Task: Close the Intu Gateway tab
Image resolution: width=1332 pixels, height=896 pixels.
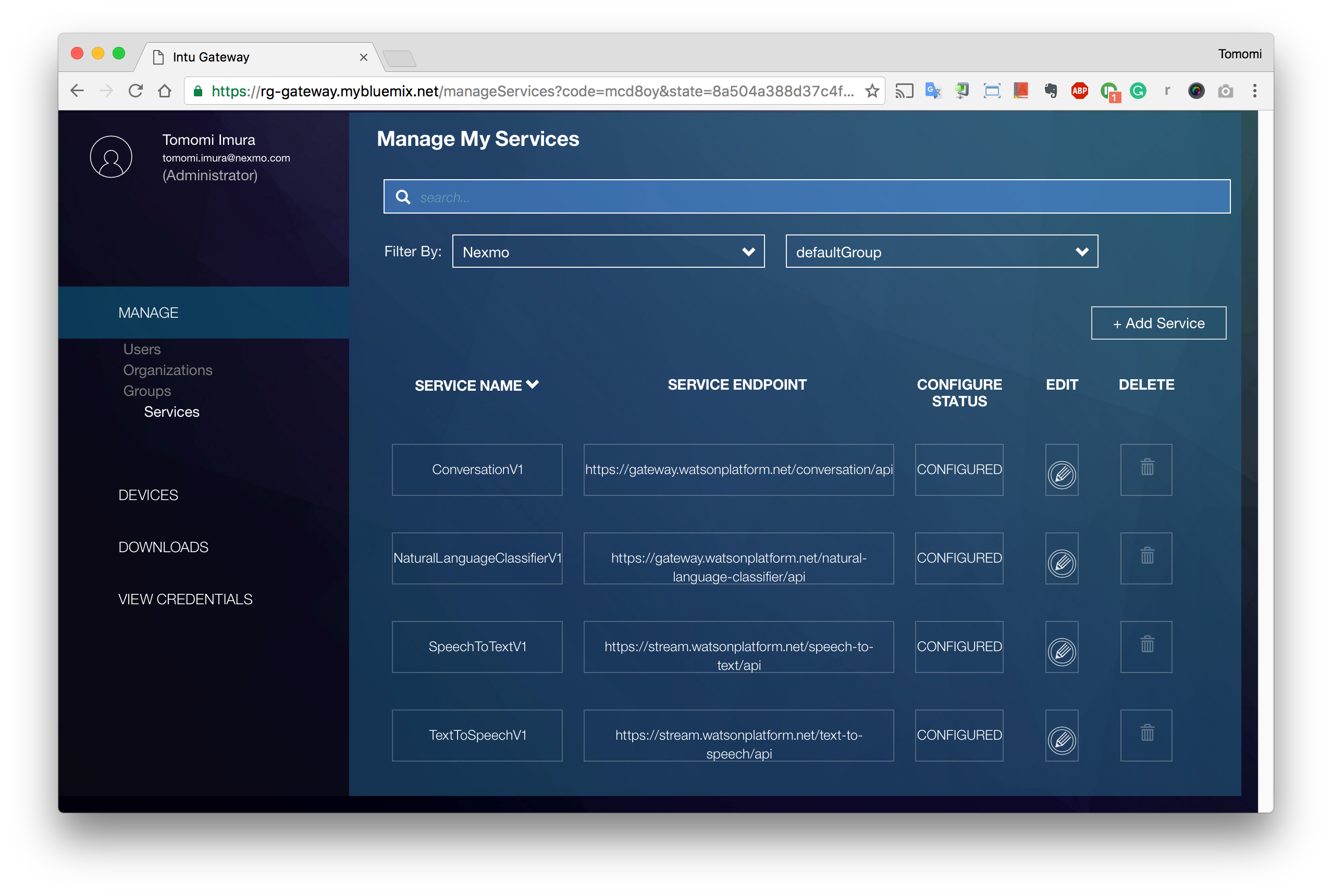Action: [x=363, y=57]
